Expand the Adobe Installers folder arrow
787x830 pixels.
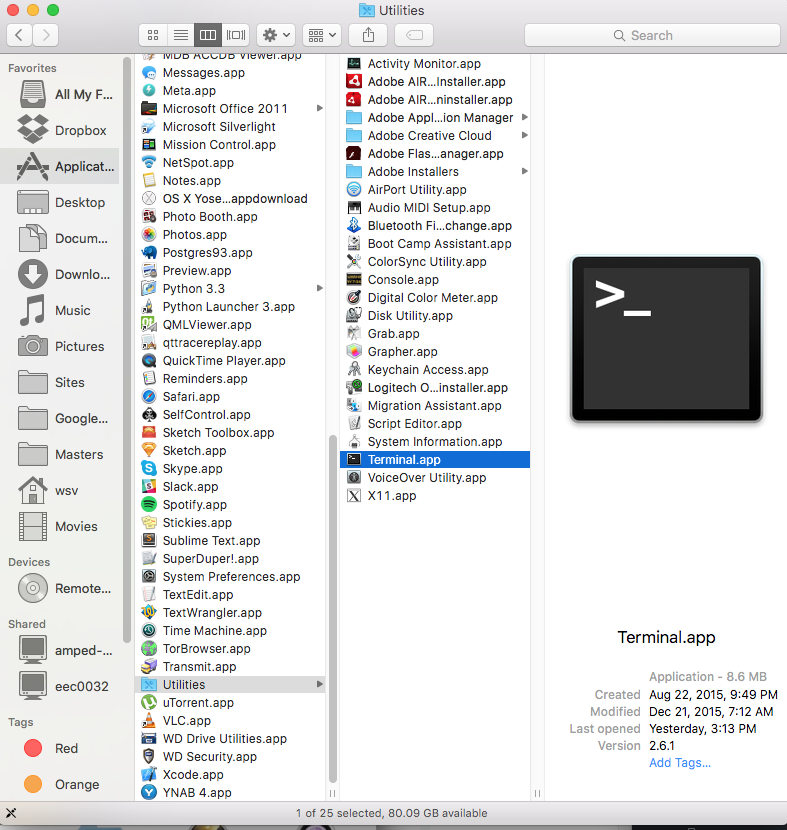tap(524, 172)
